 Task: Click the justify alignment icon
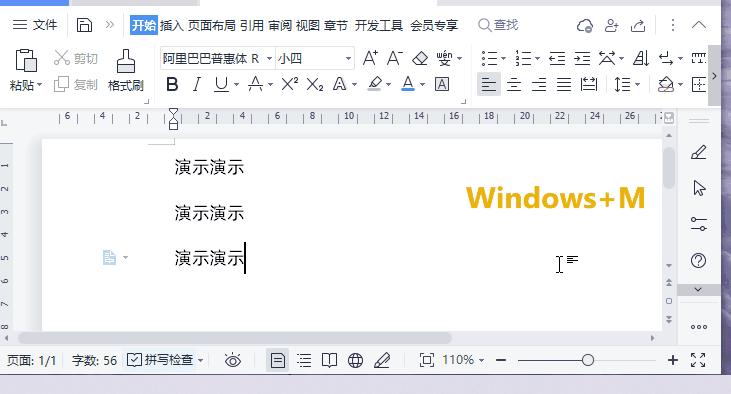click(564, 85)
